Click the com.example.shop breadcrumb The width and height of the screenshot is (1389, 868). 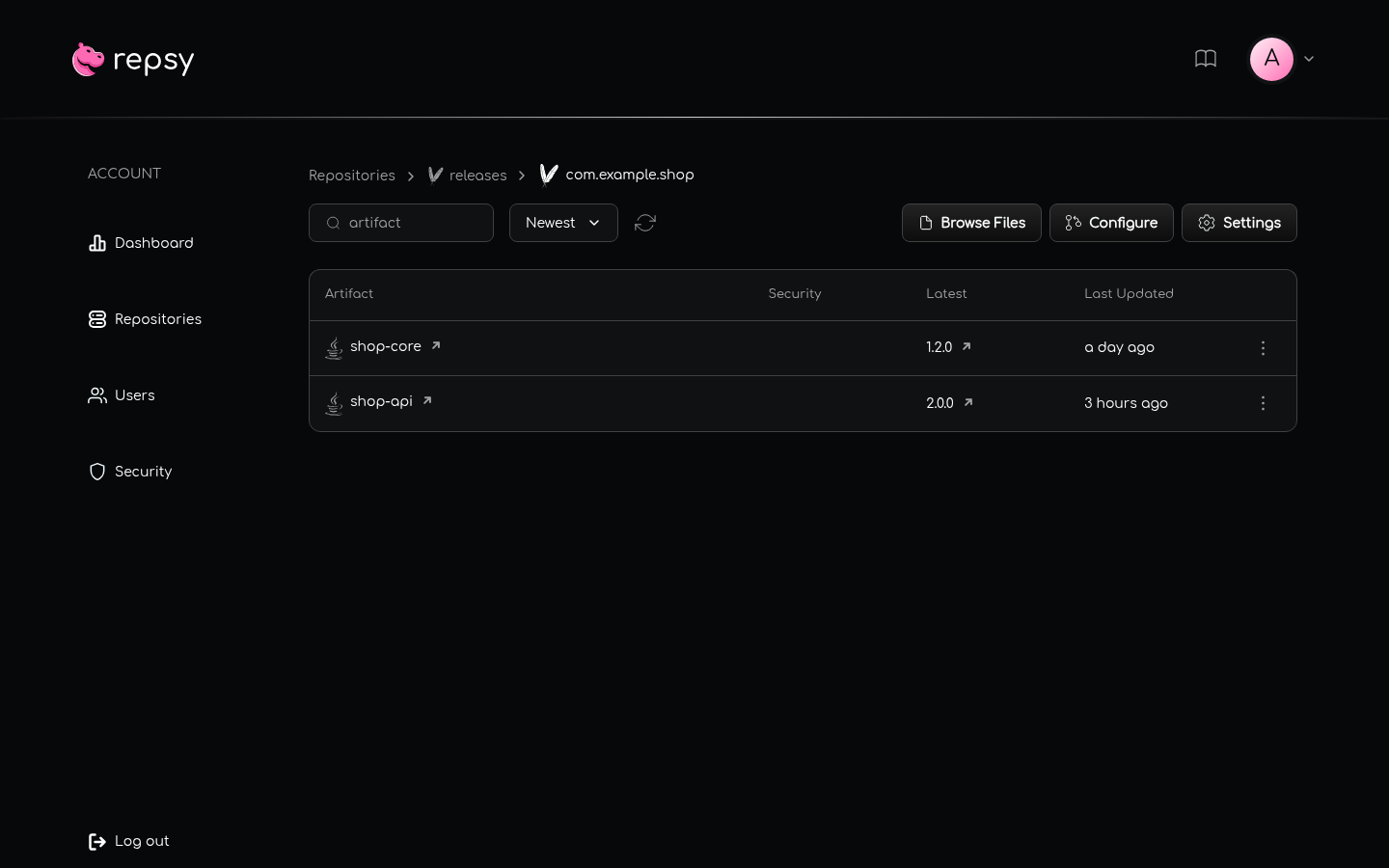630,175
